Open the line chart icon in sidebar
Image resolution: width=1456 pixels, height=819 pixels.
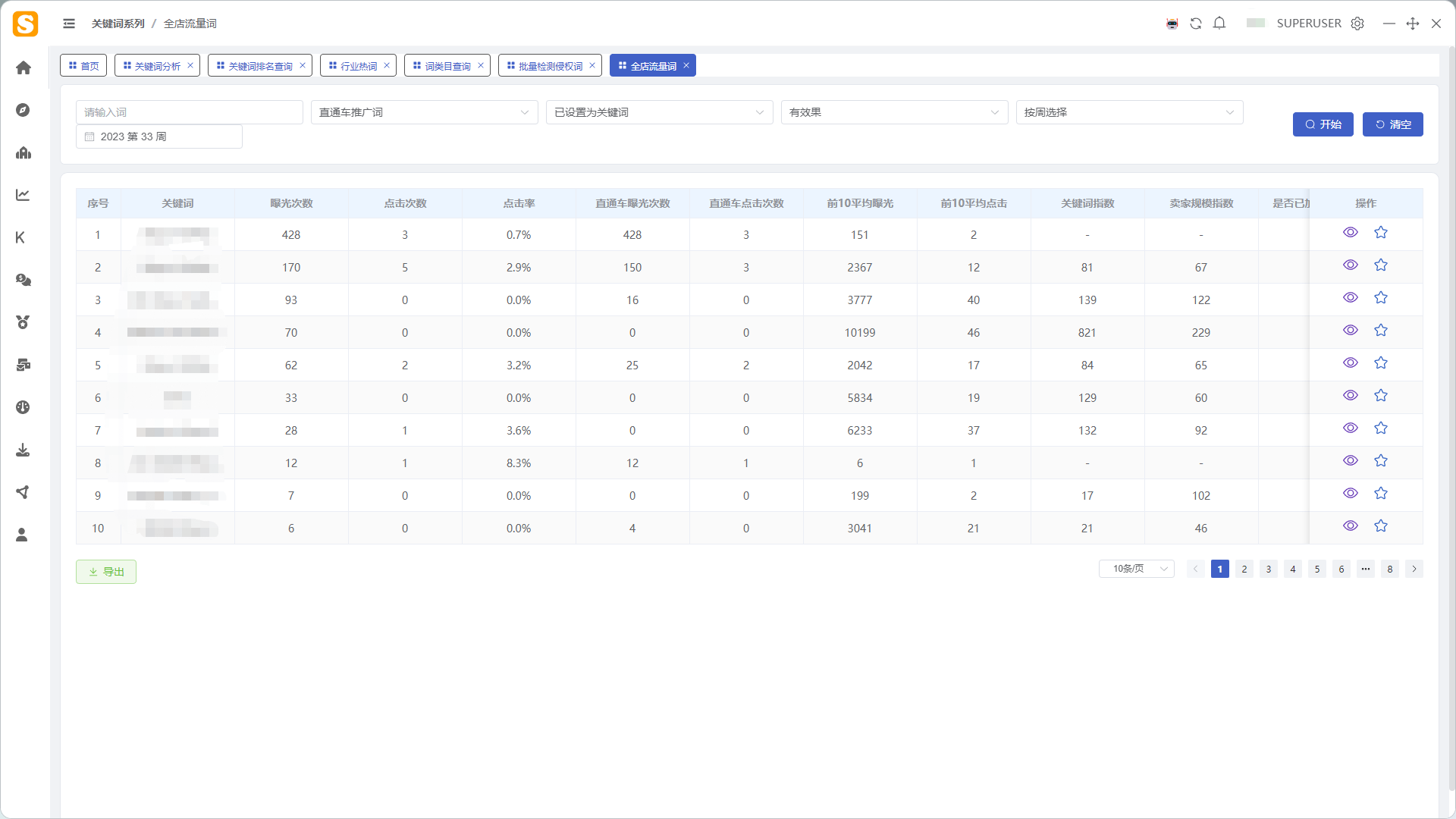pyautogui.click(x=23, y=195)
